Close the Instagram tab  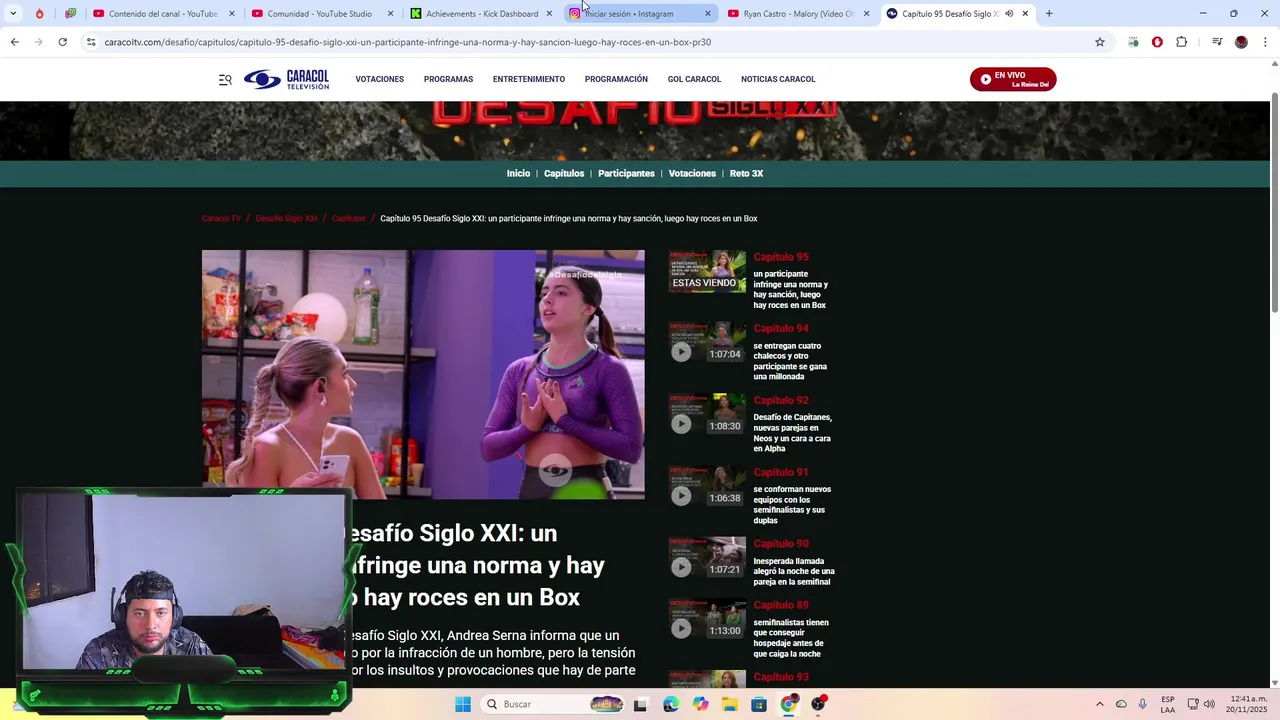[x=708, y=14]
